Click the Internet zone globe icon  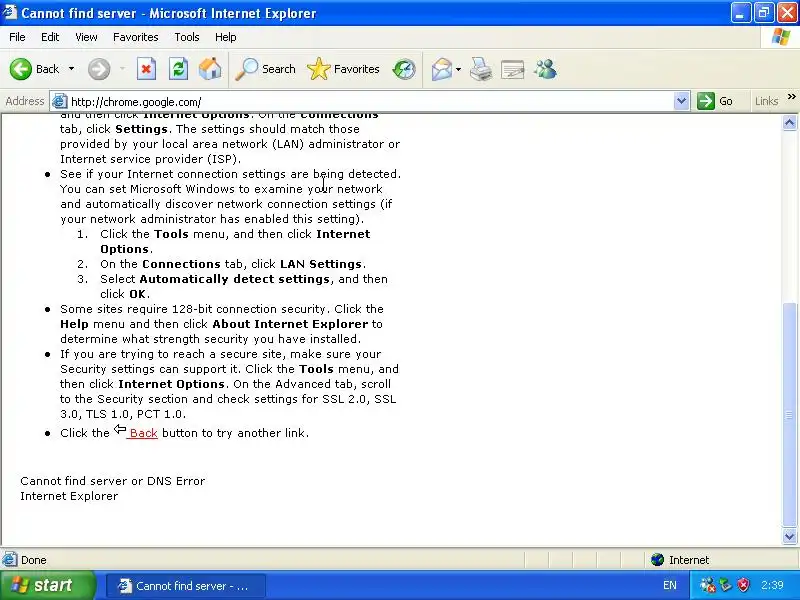(657, 560)
